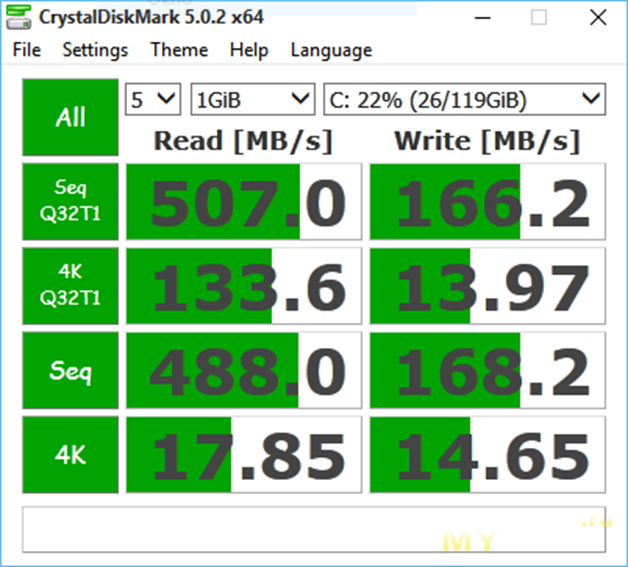Run the Seq benchmark test
The width and height of the screenshot is (628, 567).
click(x=70, y=372)
